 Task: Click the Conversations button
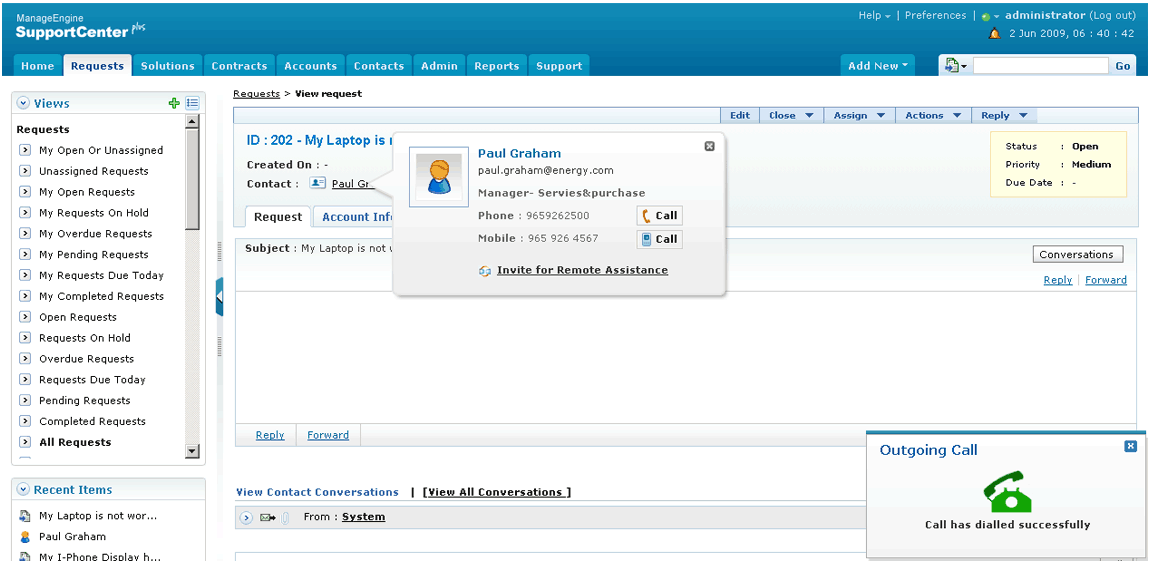(1076, 254)
